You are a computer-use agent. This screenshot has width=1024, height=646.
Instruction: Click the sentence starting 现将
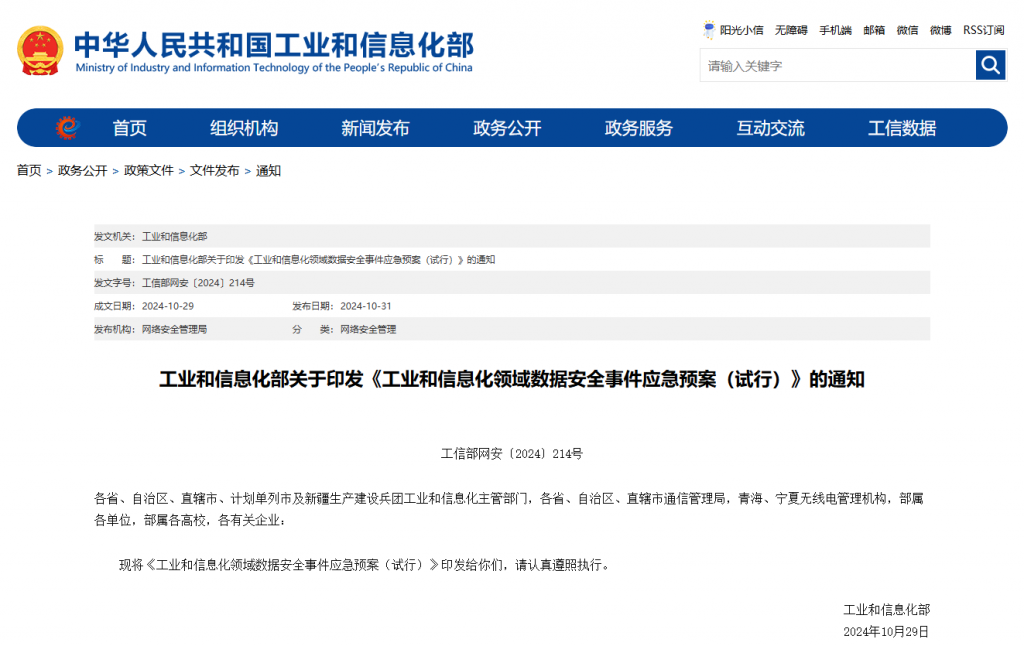click(366, 565)
